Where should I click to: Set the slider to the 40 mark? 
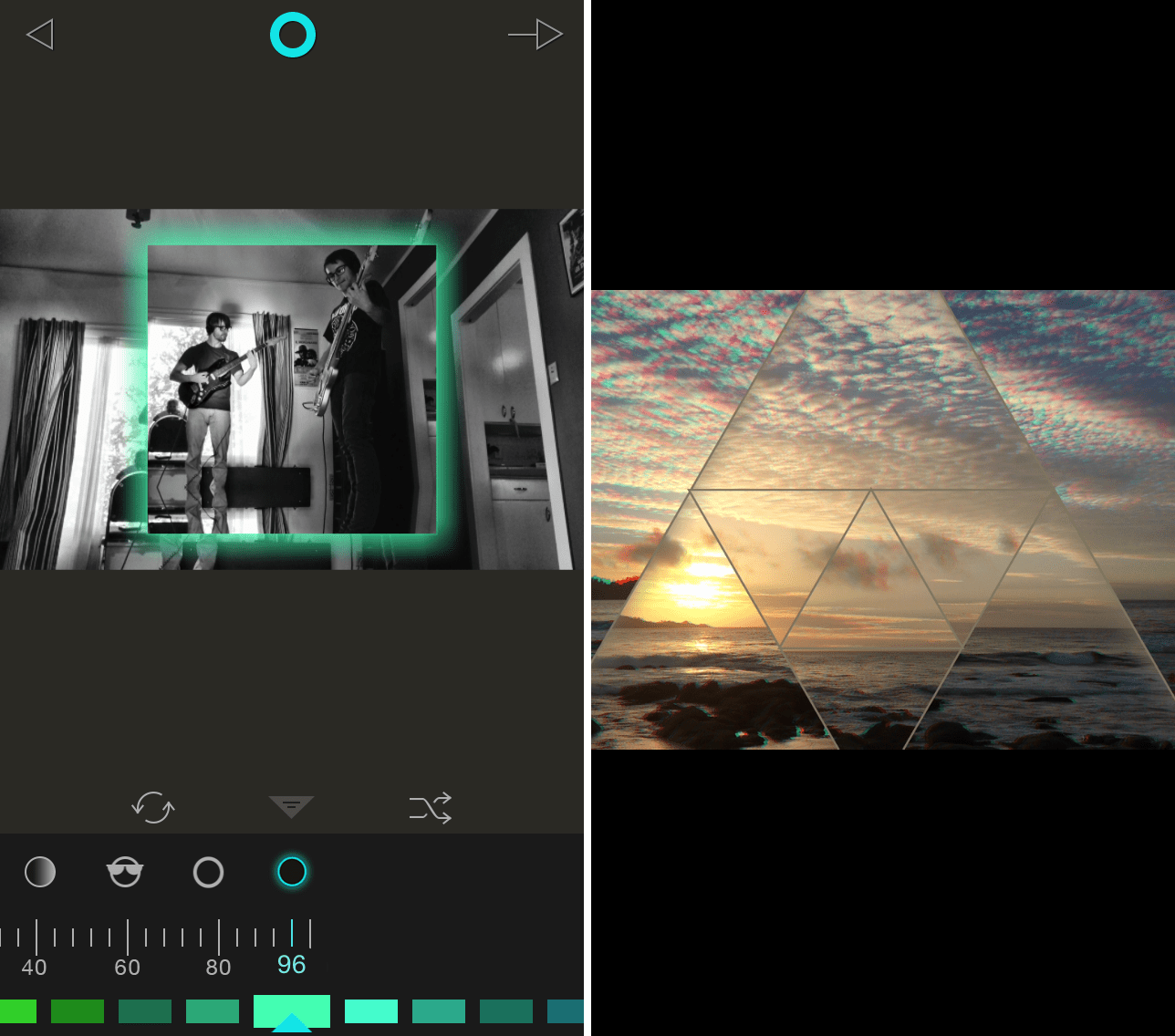tap(35, 968)
